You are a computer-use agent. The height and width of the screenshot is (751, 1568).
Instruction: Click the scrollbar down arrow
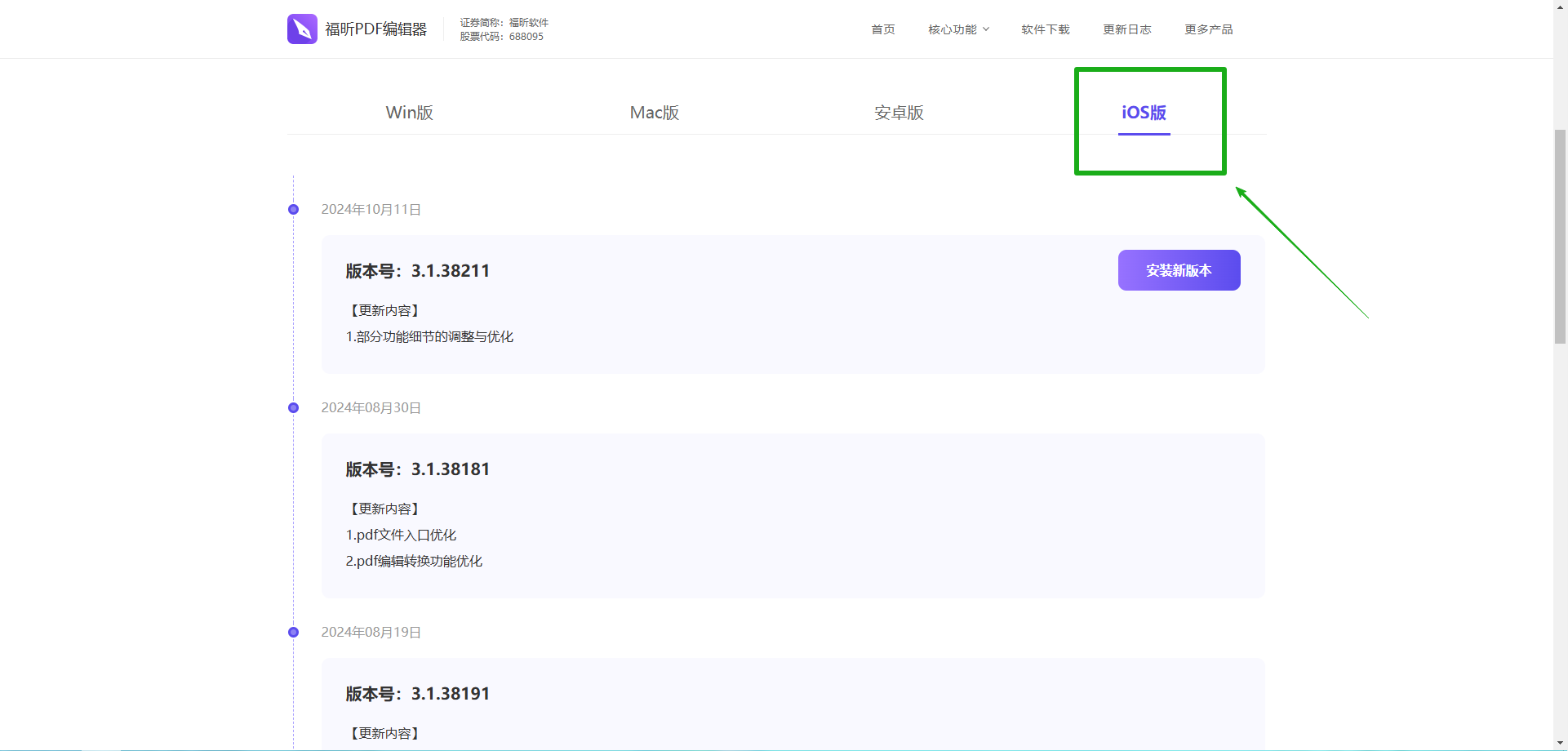pyautogui.click(x=1560, y=744)
